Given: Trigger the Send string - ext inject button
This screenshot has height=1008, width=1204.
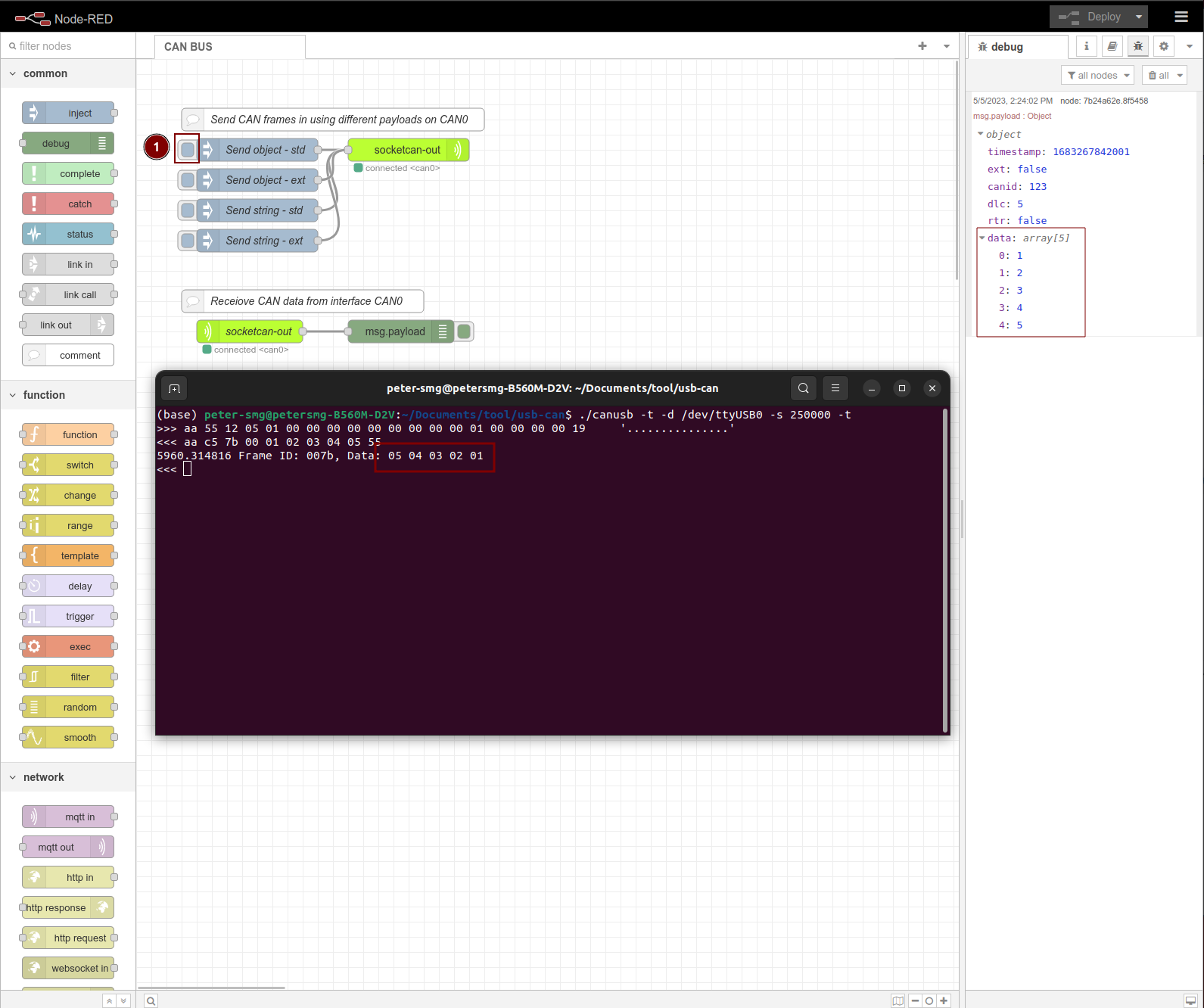Looking at the screenshot, I should pyautogui.click(x=188, y=241).
